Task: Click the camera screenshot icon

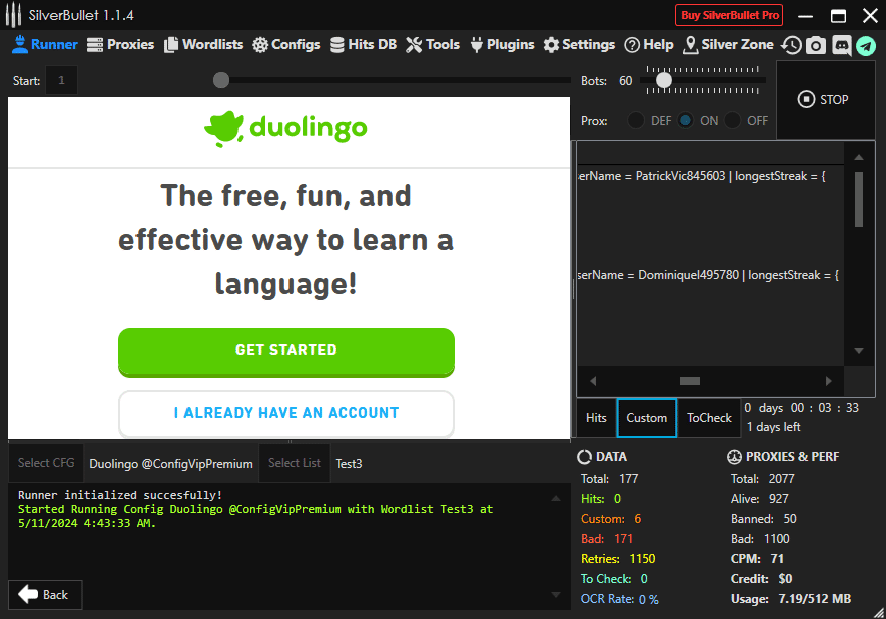Action: [x=815, y=45]
